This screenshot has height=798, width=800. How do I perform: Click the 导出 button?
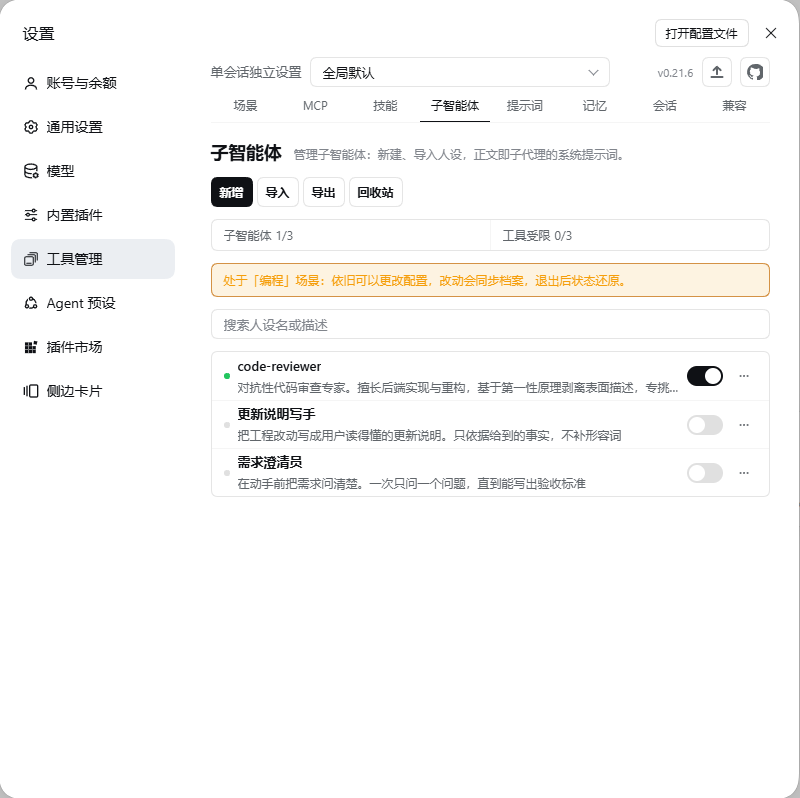(323, 192)
